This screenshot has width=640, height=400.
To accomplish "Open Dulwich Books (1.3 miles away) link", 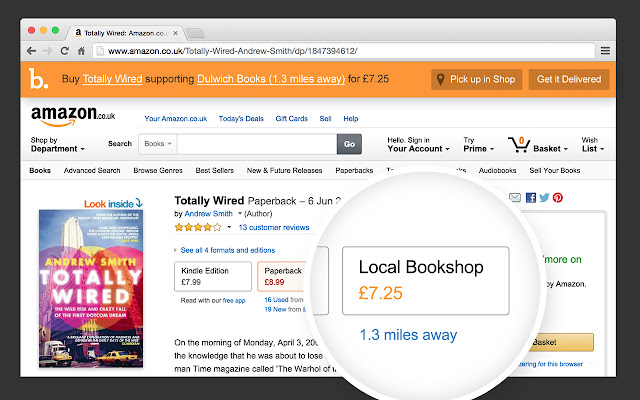I will click(271, 79).
